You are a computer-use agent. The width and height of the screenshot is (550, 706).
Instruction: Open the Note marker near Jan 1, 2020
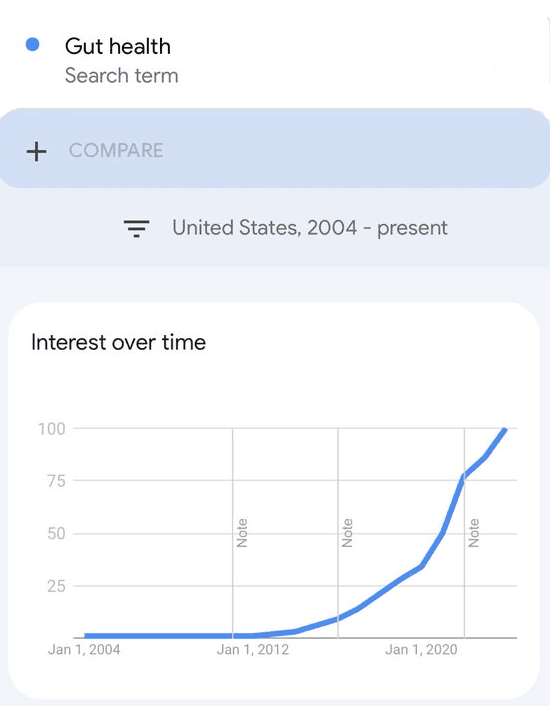click(x=473, y=533)
